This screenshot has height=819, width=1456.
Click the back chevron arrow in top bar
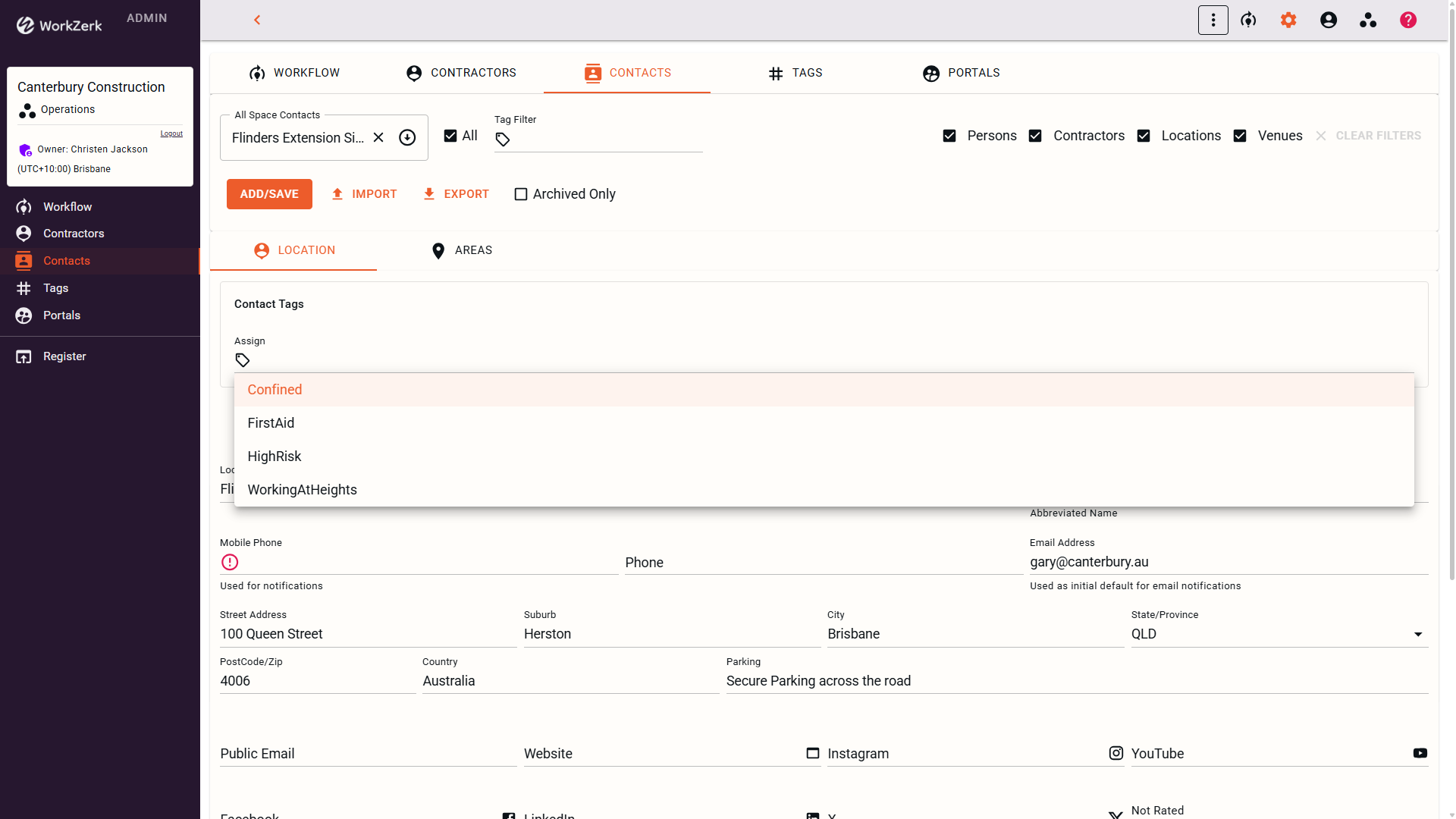[x=257, y=20]
